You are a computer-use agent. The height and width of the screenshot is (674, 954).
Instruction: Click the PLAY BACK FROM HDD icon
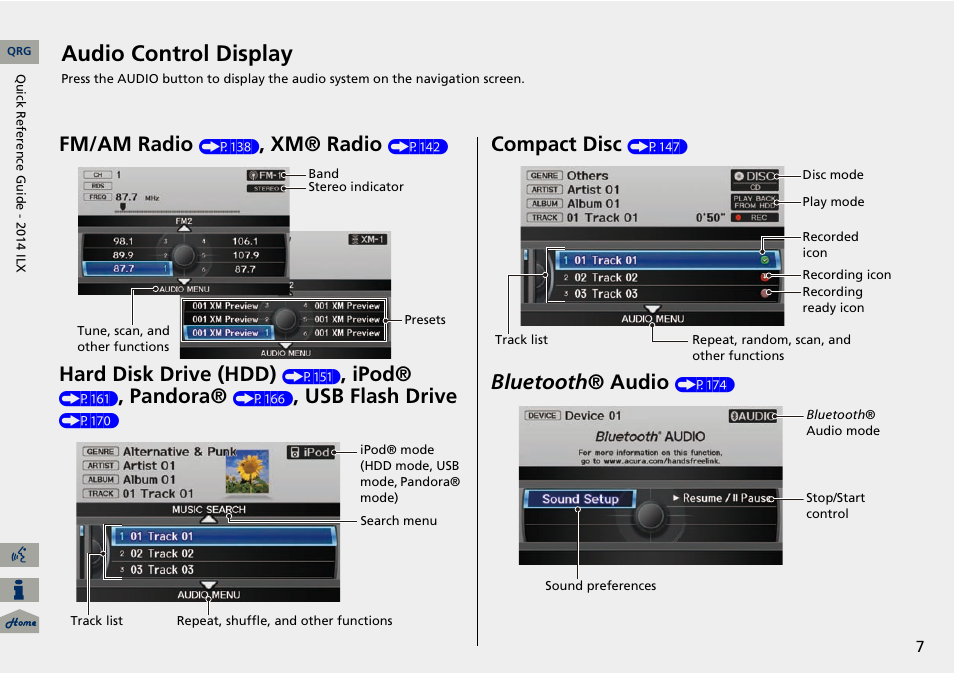click(x=755, y=202)
